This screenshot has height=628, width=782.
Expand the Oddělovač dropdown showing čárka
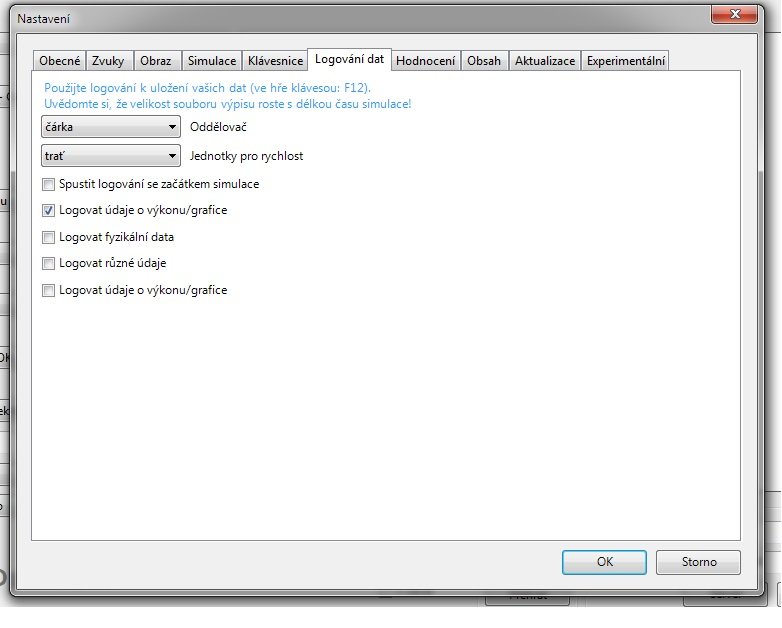(110, 127)
